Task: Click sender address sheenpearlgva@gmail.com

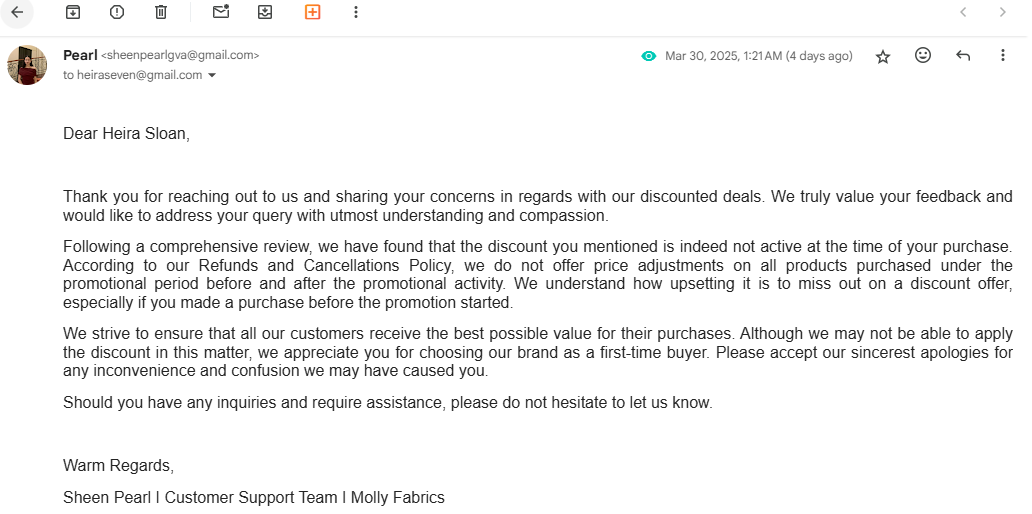Action: click(x=180, y=56)
